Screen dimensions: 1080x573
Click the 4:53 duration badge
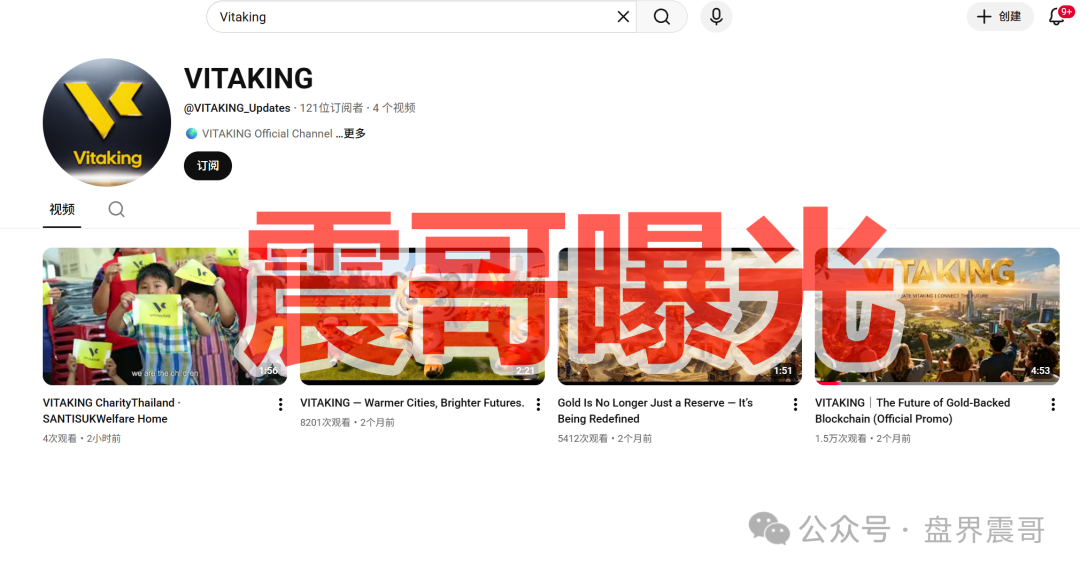coord(1040,371)
